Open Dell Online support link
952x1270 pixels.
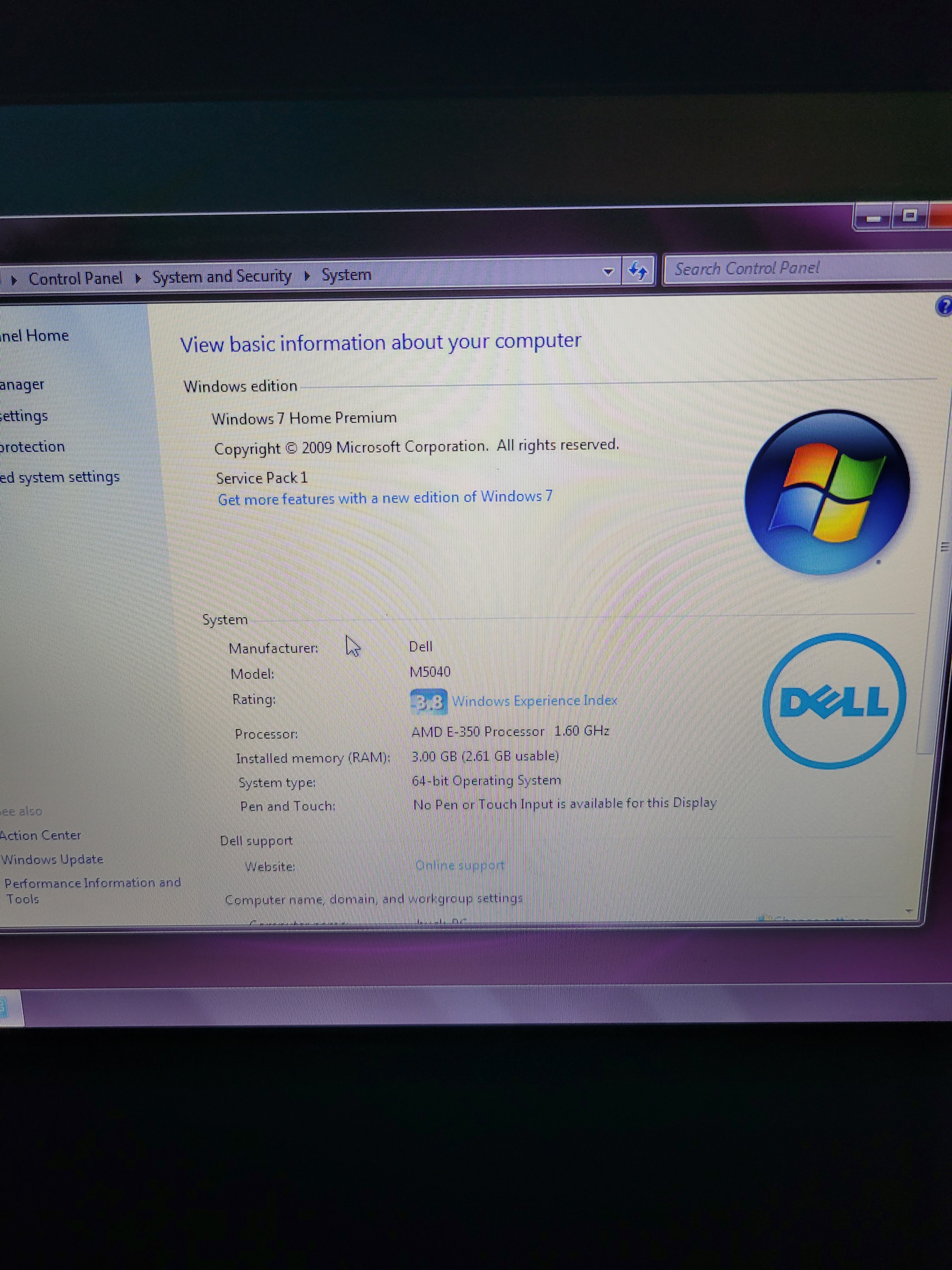click(x=460, y=865)
